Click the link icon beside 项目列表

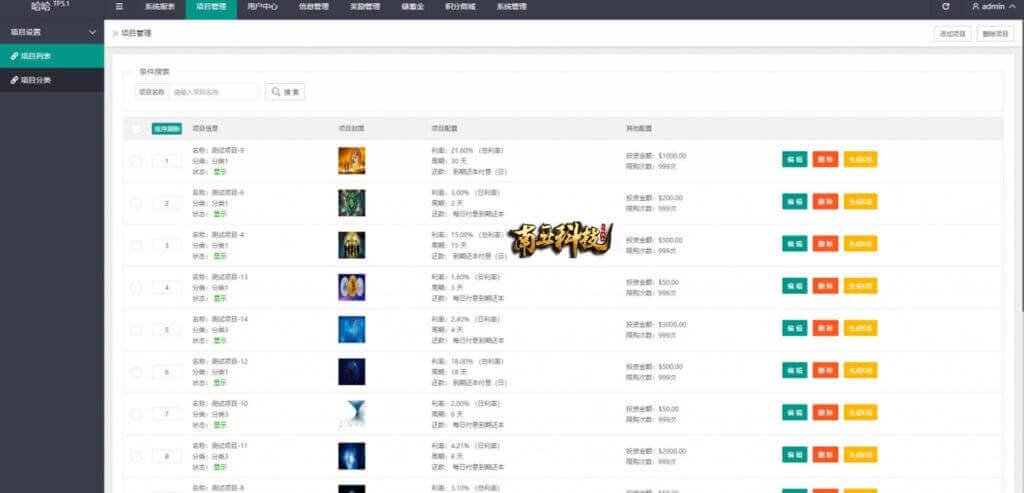(14, 56)
